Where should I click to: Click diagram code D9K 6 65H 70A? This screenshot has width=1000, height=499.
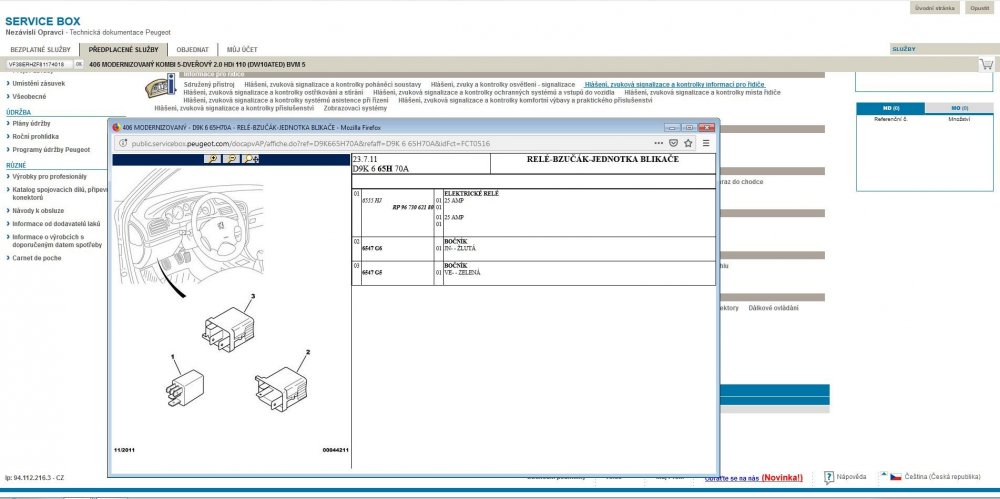tap(381, 168)
